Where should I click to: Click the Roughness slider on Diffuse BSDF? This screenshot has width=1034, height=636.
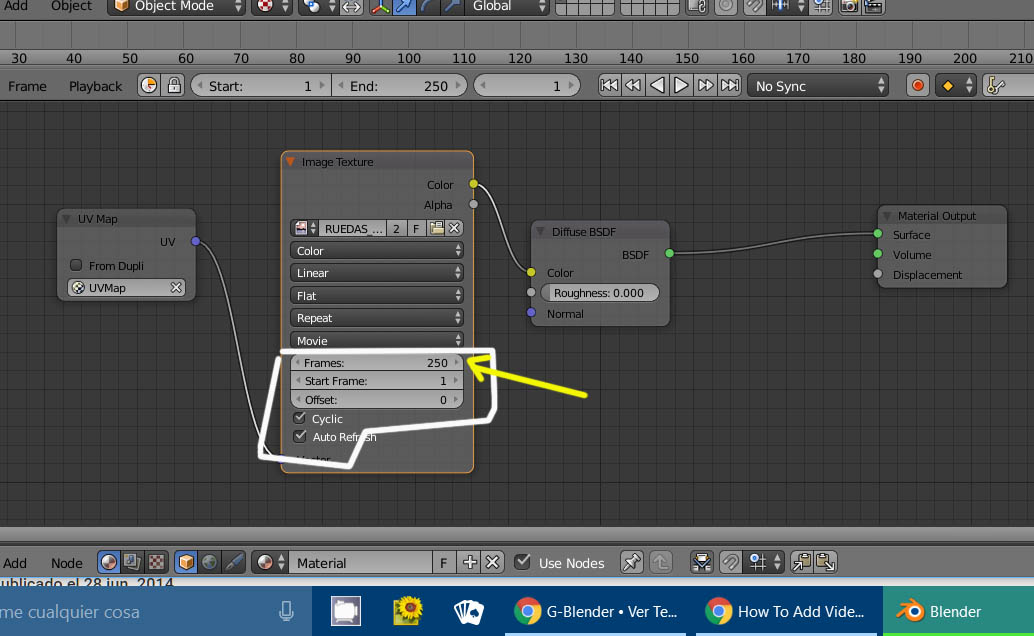pyautogui.click(x=599, y=293)
